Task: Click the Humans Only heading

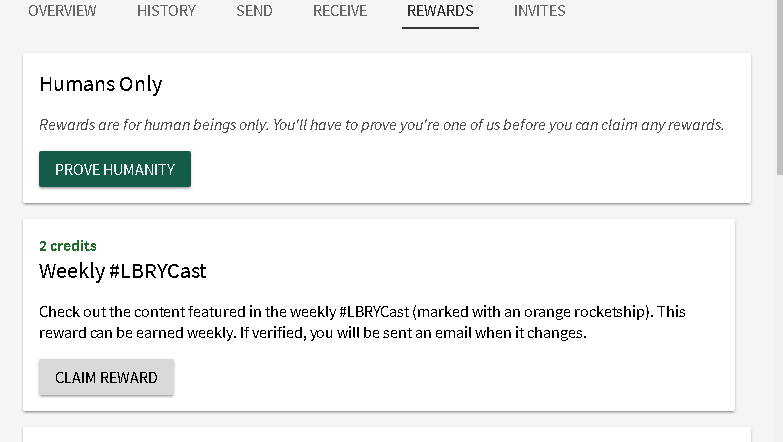Action: 101,84
